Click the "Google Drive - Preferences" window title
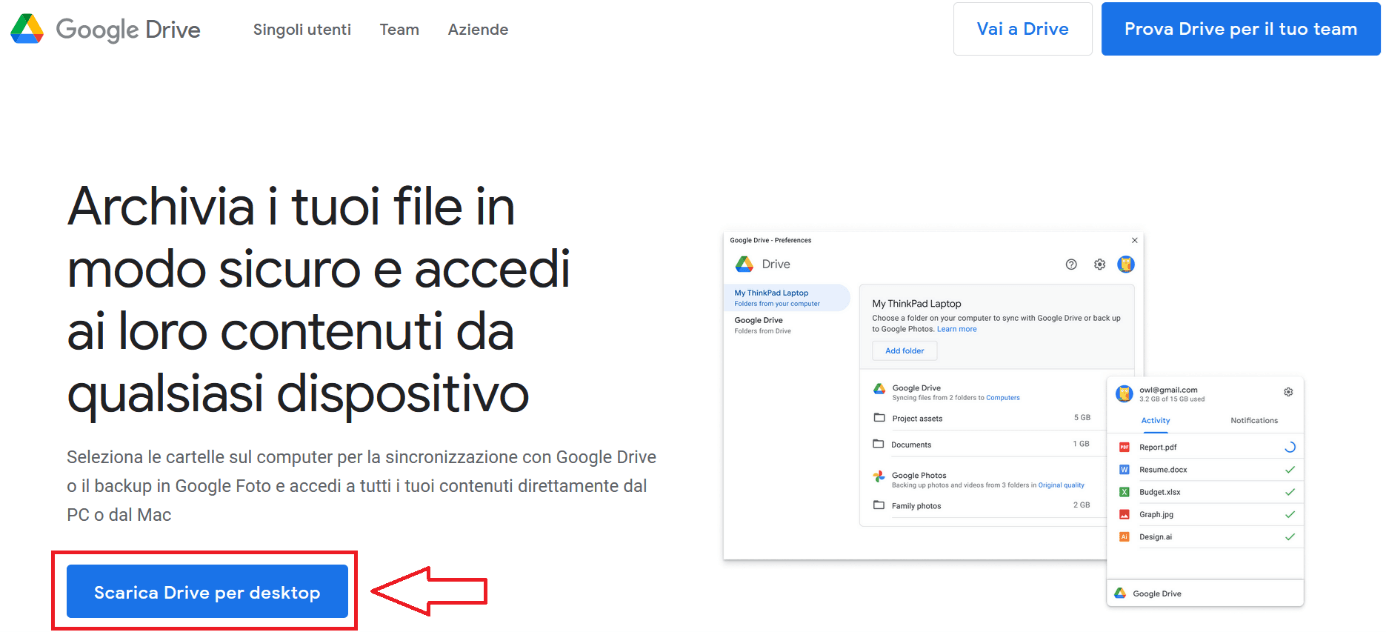This screenshot has width=1386, height=632. pos(770,240)
